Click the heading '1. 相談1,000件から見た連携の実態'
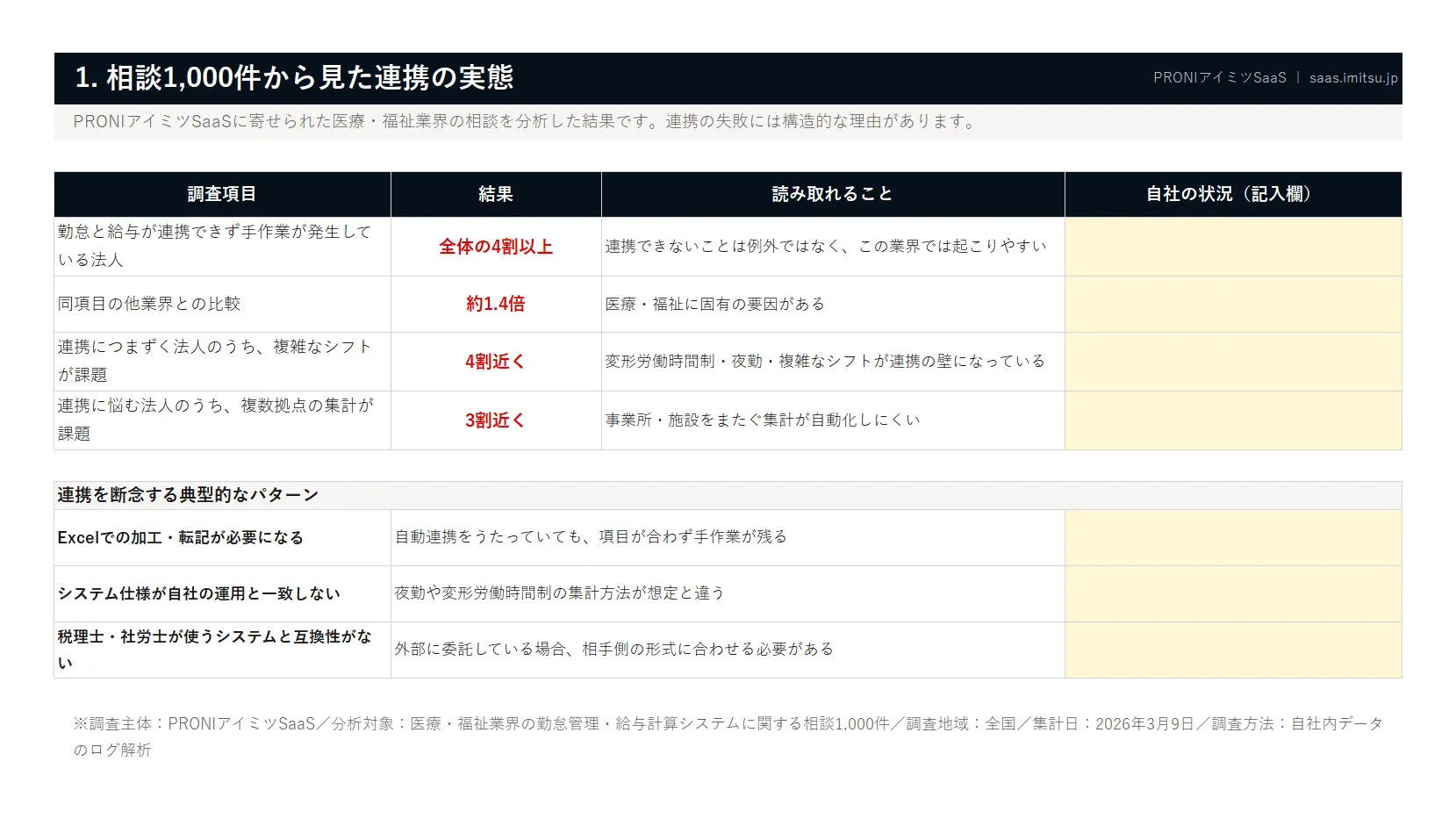 (x=294, y=77)
